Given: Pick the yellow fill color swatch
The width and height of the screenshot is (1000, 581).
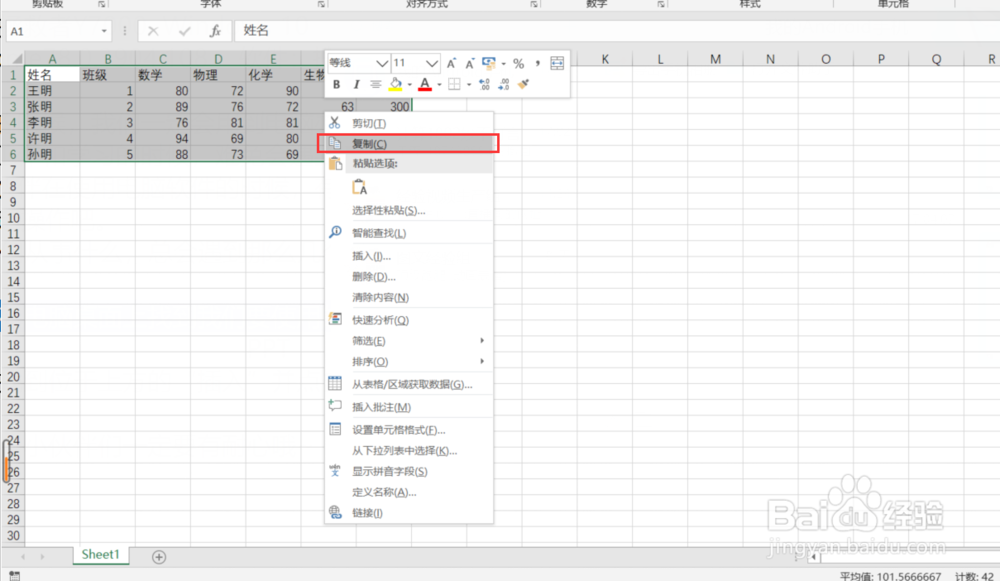Looking at the screenshot, I should (398, 89).
